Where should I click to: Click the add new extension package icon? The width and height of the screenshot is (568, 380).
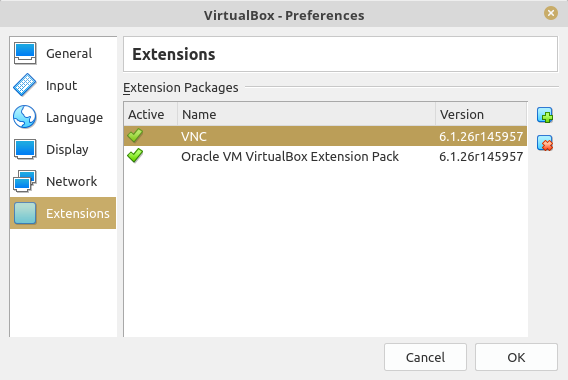pos(545,115)
